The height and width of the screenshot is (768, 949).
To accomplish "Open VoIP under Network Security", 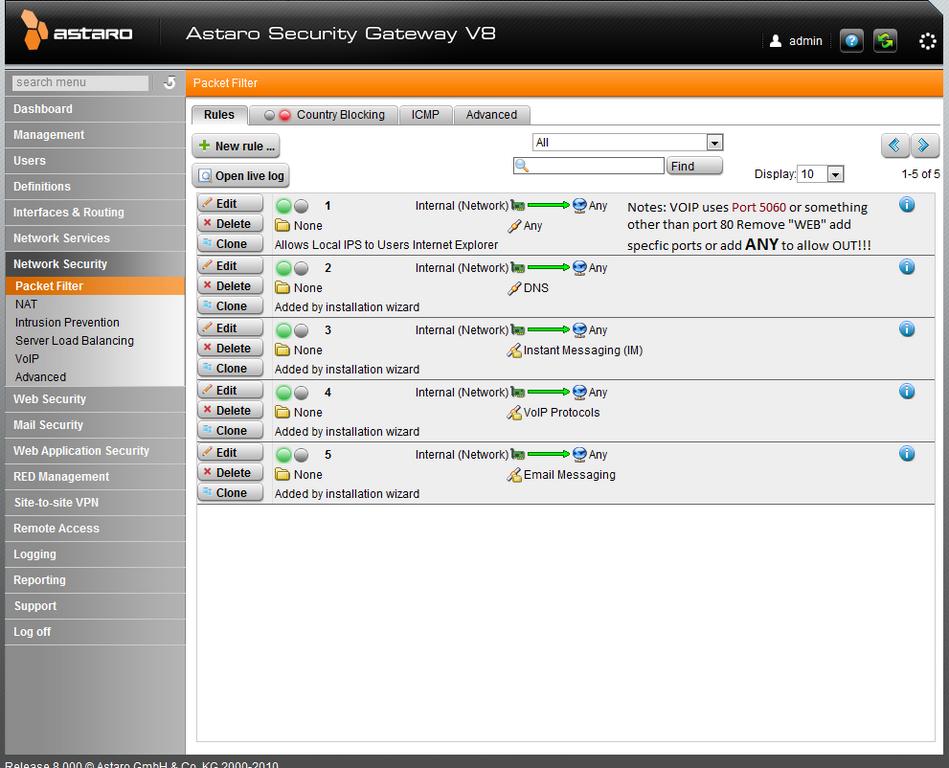I will (27, 359).
